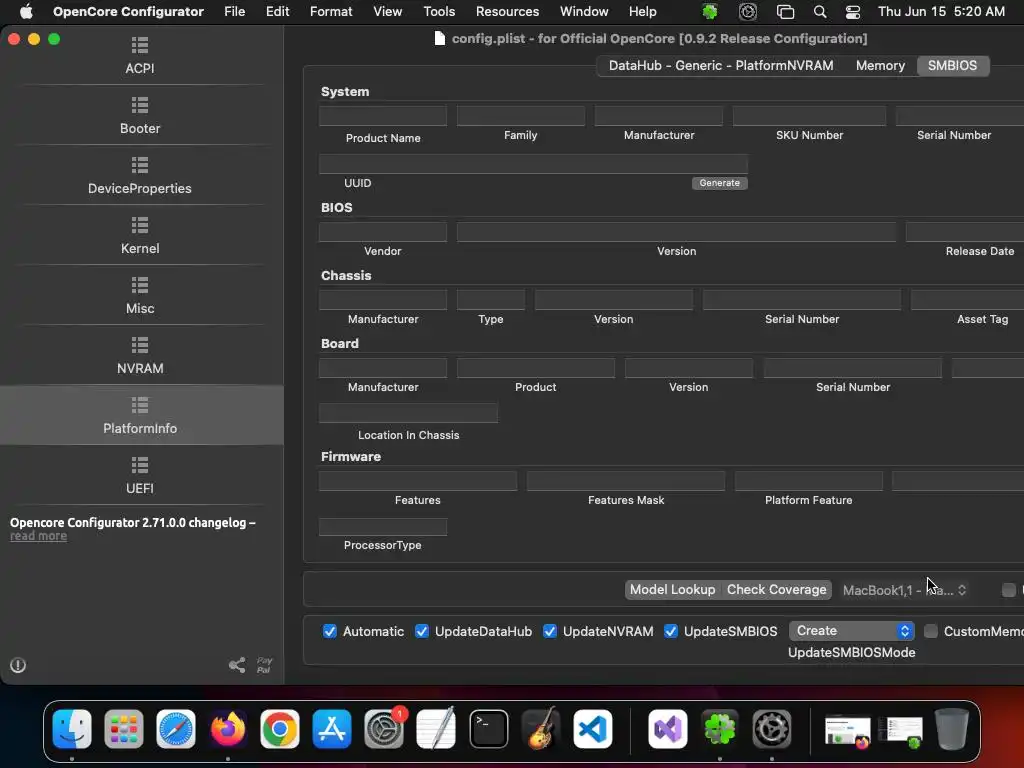Viewport: 1024px width, 768px height.
Task: Open the File menu
Action: [234, 12]
